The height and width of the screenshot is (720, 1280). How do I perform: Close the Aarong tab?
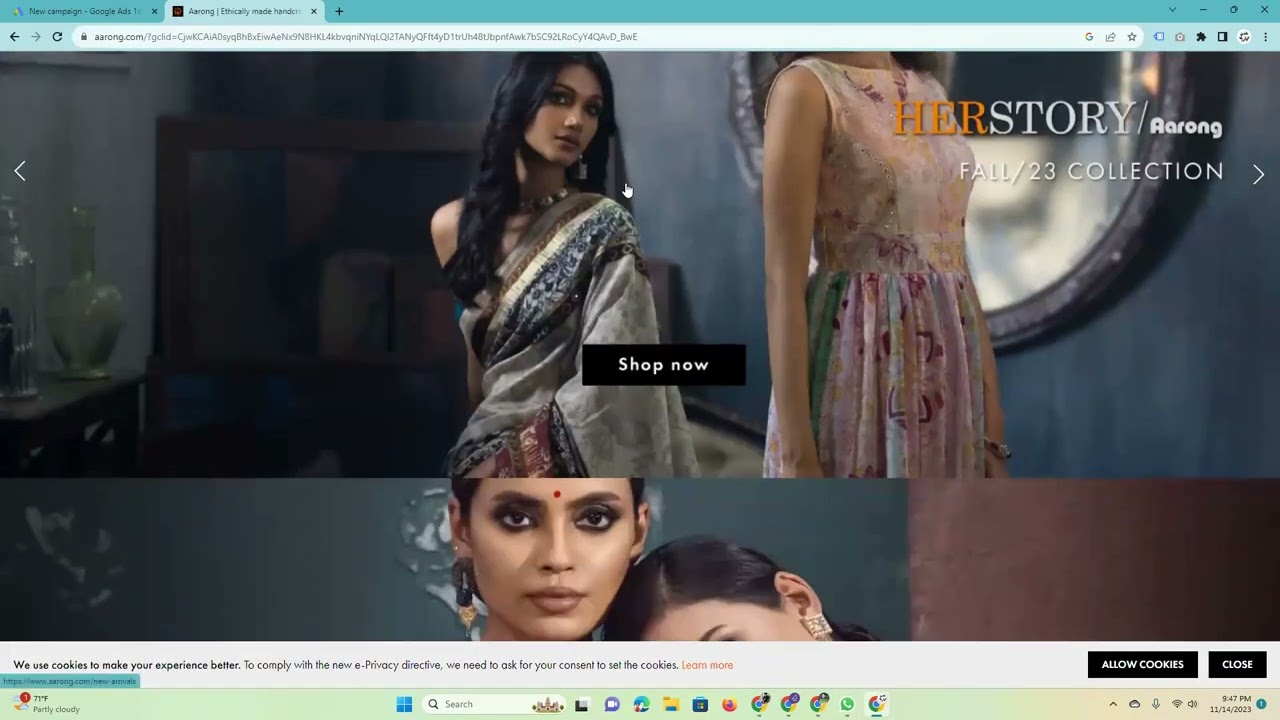(313, 11)
